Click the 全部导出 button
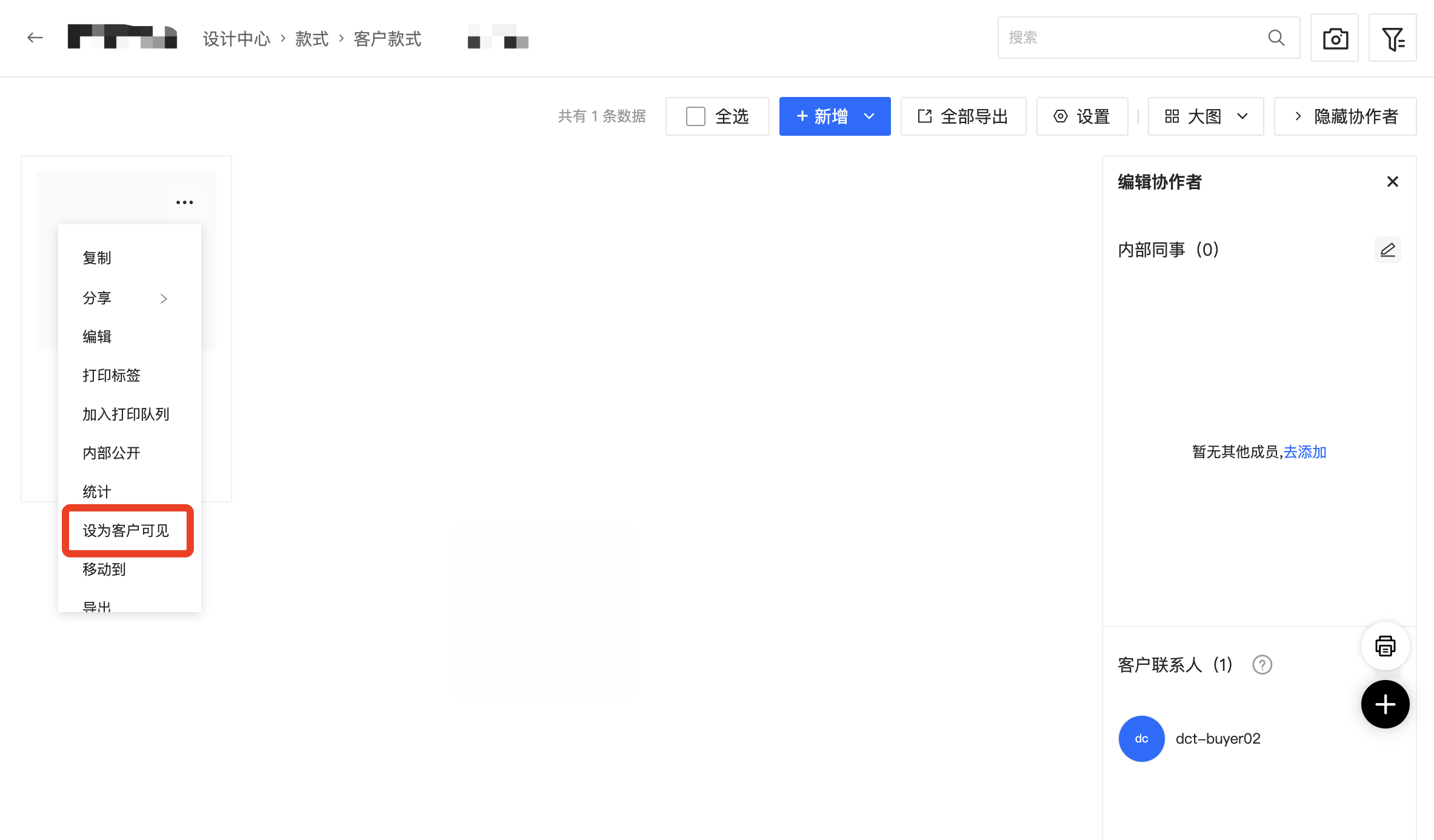The height and width of the screenshot is (840, 1434). point(963,116)
